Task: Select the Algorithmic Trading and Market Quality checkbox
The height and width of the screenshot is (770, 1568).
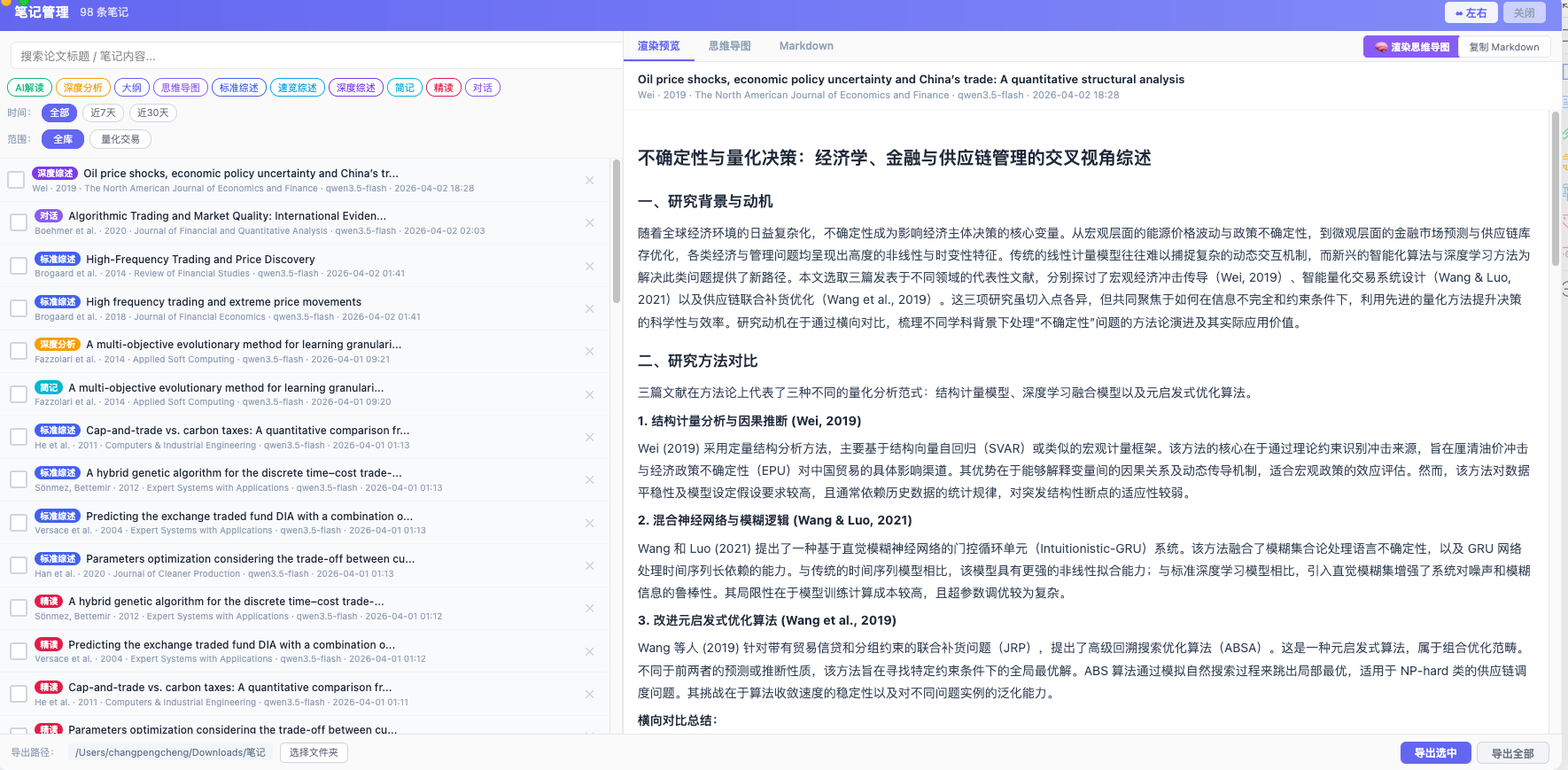Action: [18, 222]
